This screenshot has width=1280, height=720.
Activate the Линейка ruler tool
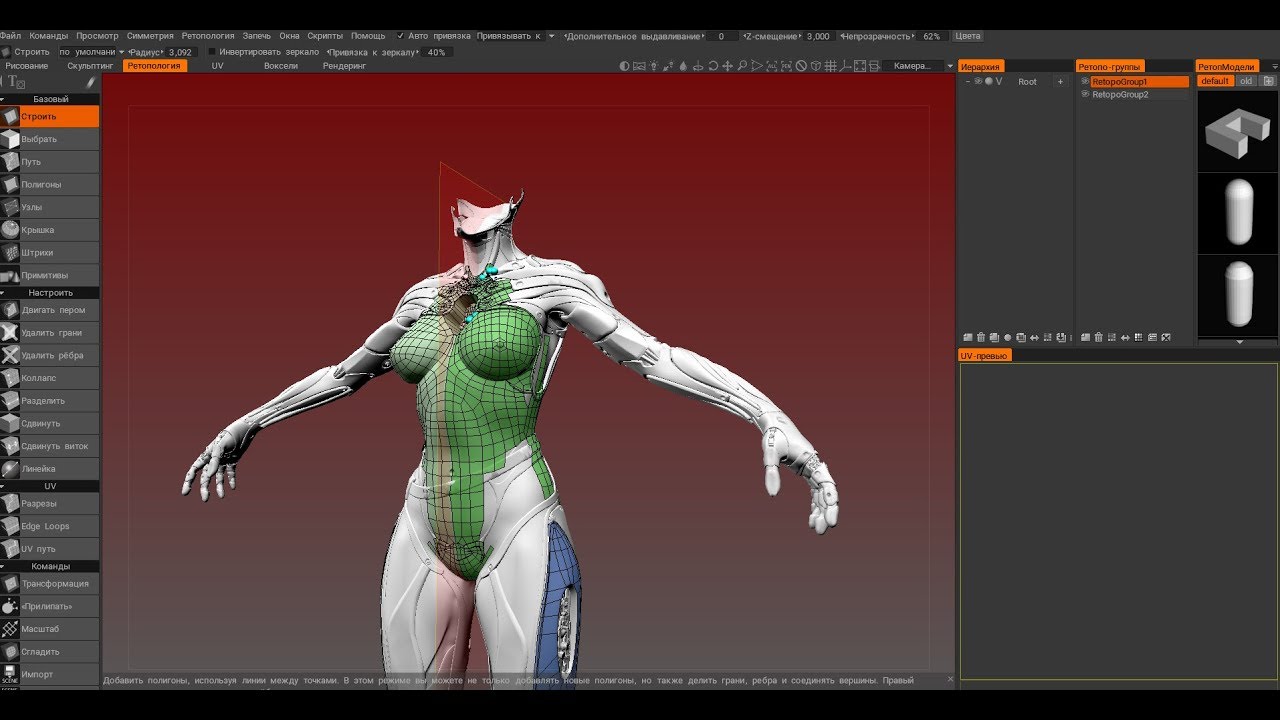(x=50, y=469)
